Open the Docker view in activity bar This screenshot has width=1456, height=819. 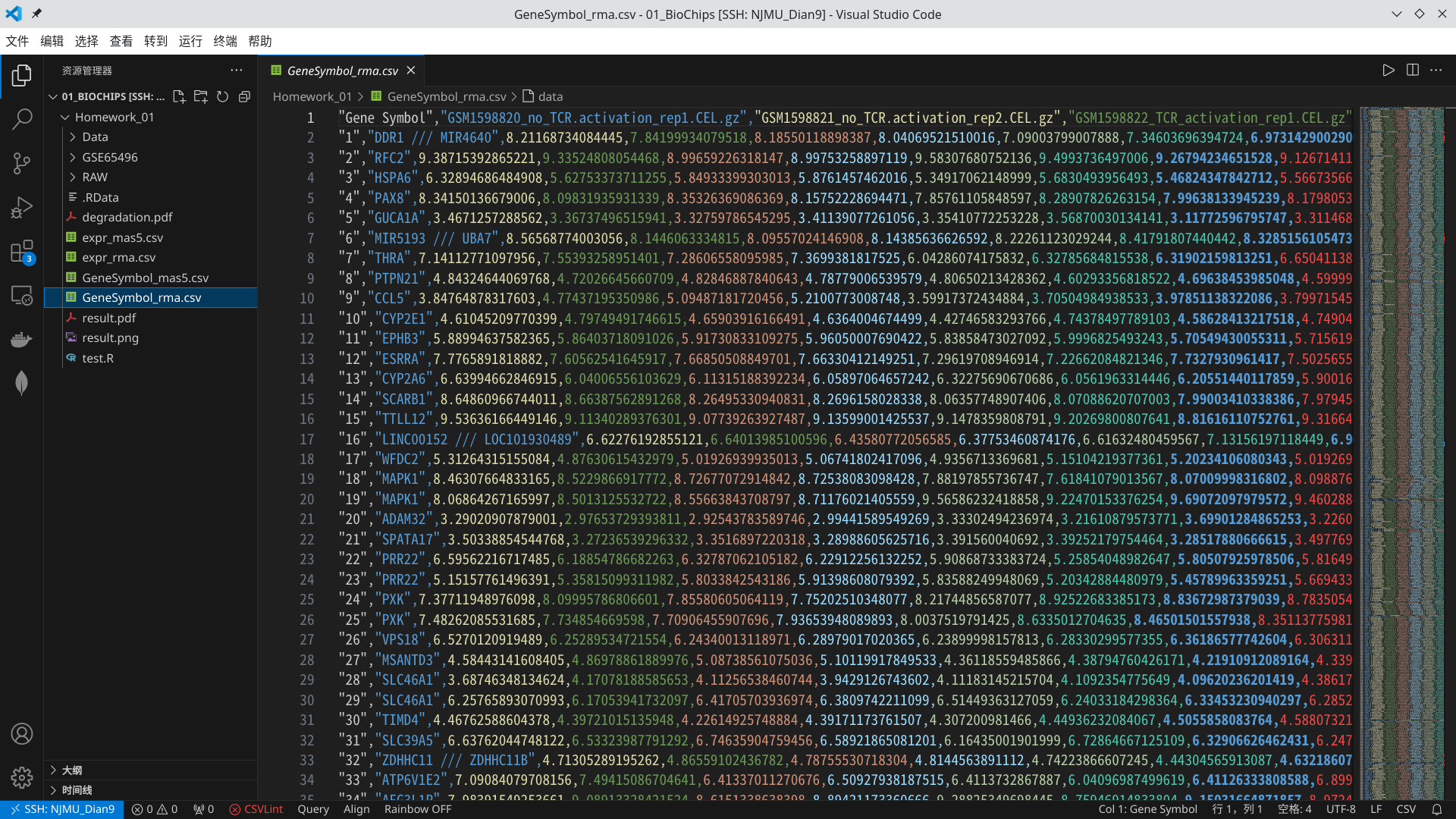[x=22, y=339]
